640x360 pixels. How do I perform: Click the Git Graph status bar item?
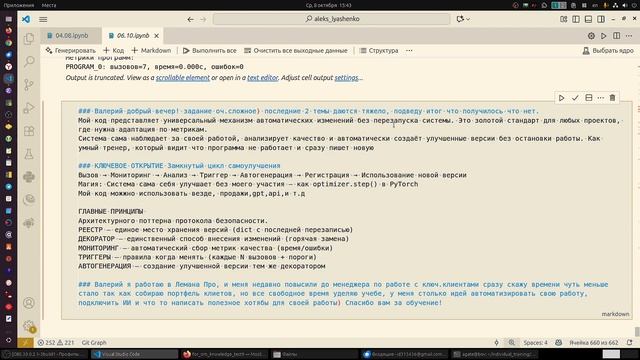[x=94, y=342]
